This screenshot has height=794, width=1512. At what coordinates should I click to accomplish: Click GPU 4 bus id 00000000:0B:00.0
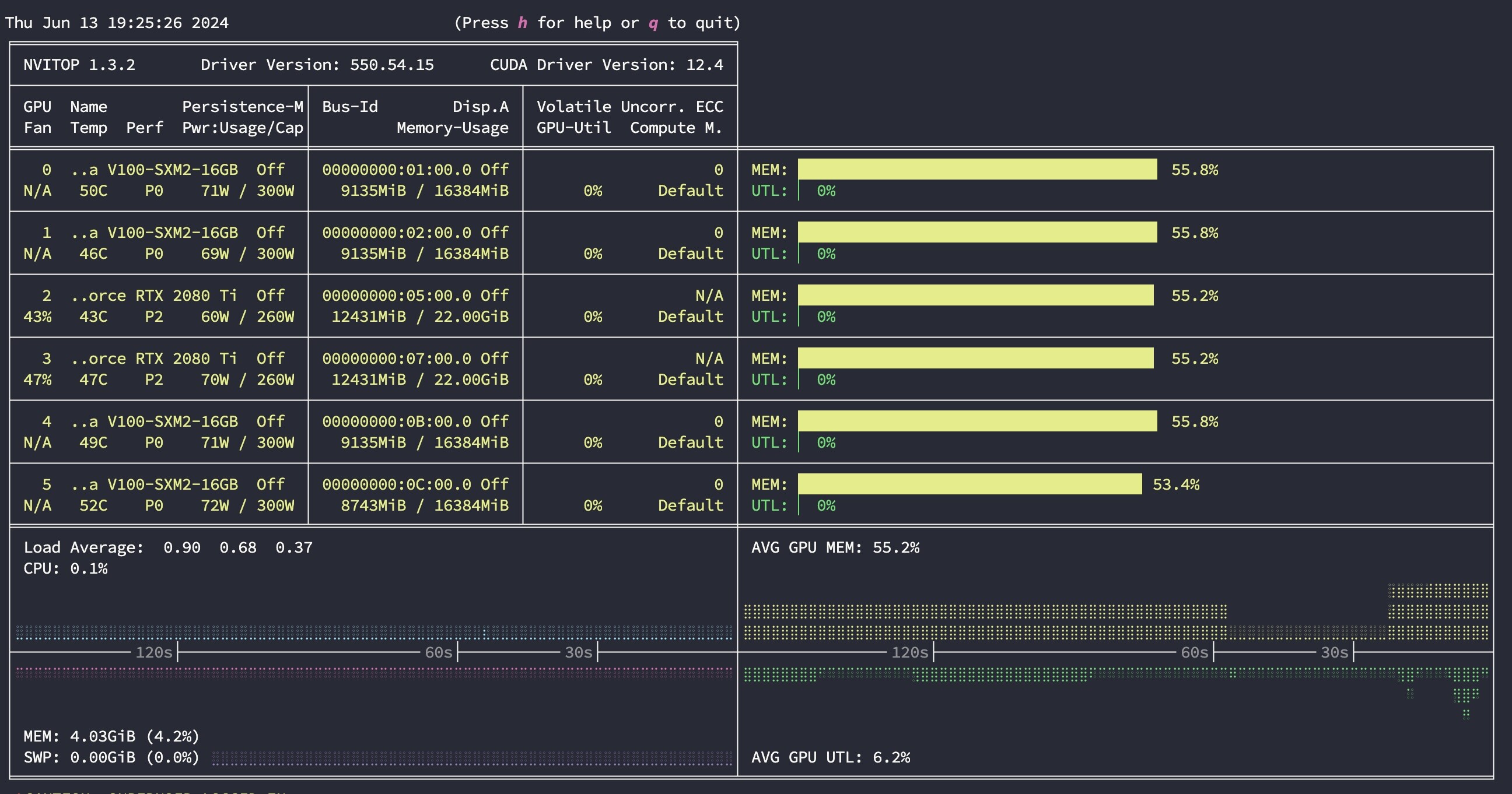point(397,421)
